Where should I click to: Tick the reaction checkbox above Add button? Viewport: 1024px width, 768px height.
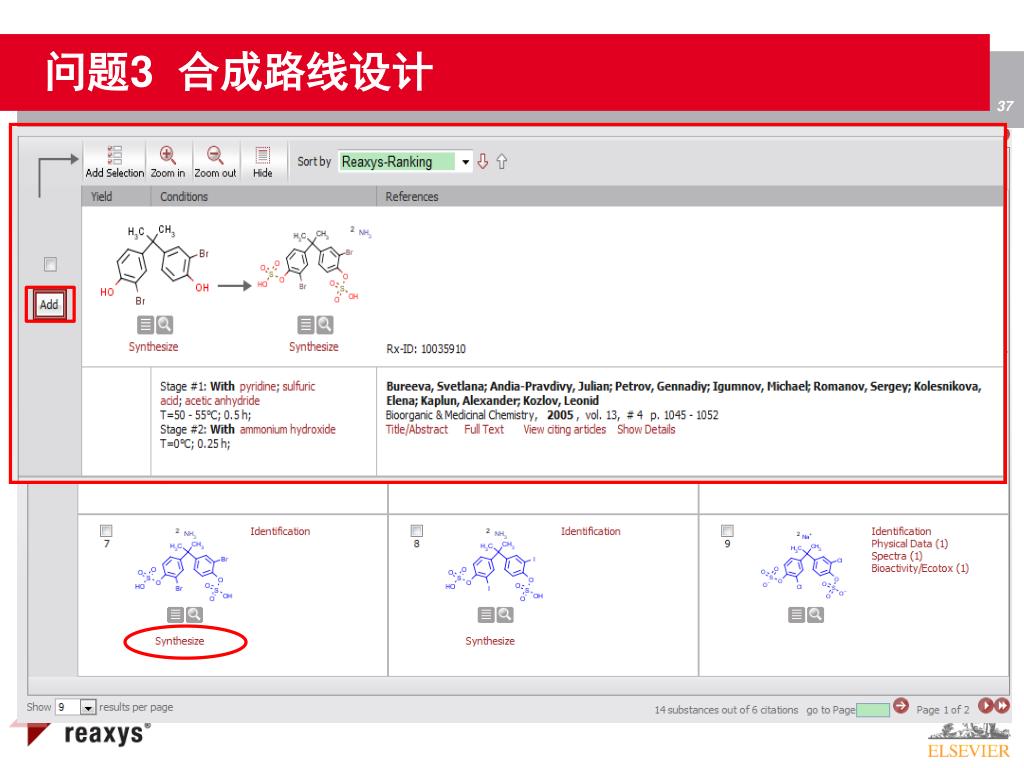point(50,264)
